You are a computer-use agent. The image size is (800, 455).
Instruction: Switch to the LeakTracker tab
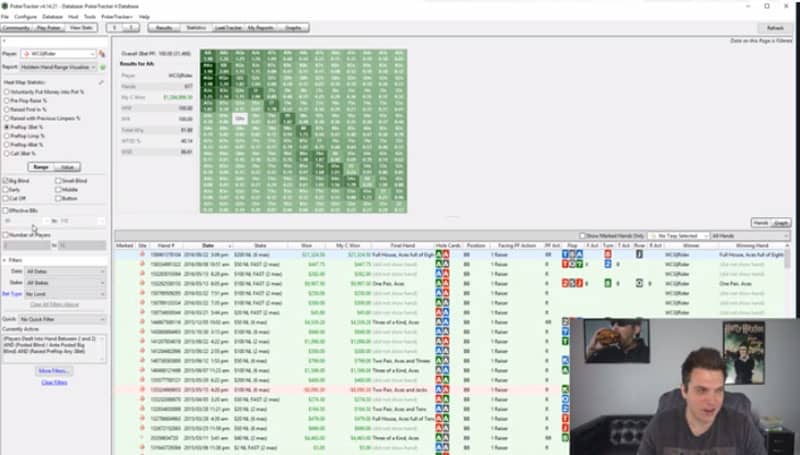[x=228, y=28]
